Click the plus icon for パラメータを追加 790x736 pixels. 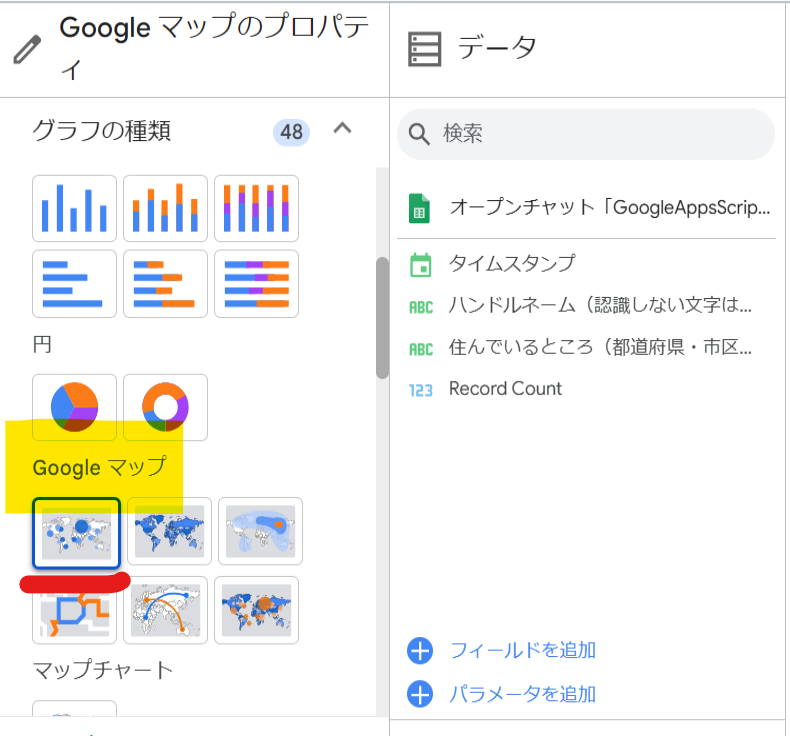click(420, 694)
